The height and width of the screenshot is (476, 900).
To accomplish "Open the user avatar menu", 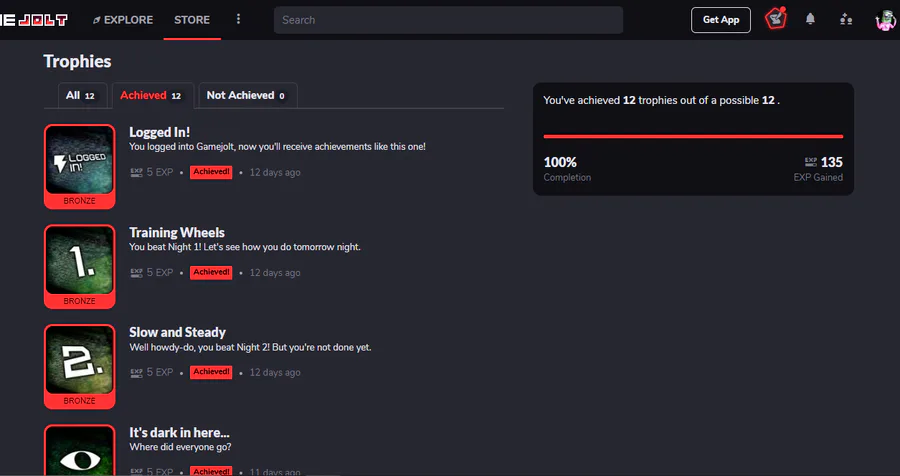I will tap(886, 21).
